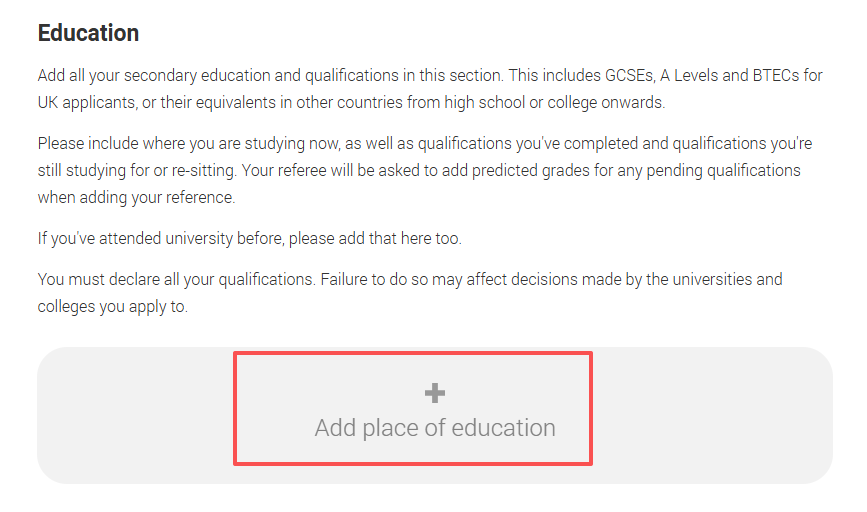The image size is (867, 512).
Task: Click empty grey panel area right of the red box
Action: (710, 415)
